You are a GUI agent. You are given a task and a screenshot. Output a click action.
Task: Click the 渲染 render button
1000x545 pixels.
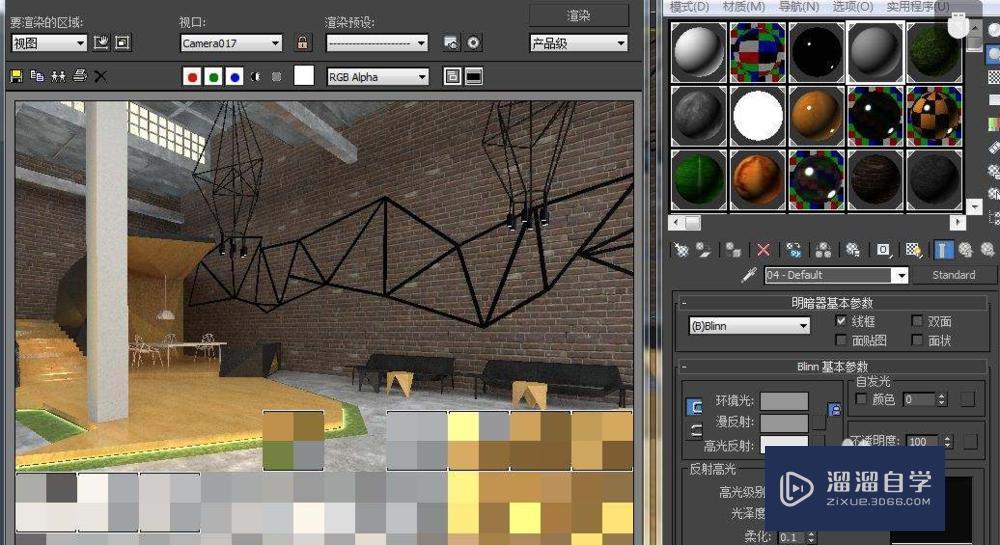(x=578, y=15)
